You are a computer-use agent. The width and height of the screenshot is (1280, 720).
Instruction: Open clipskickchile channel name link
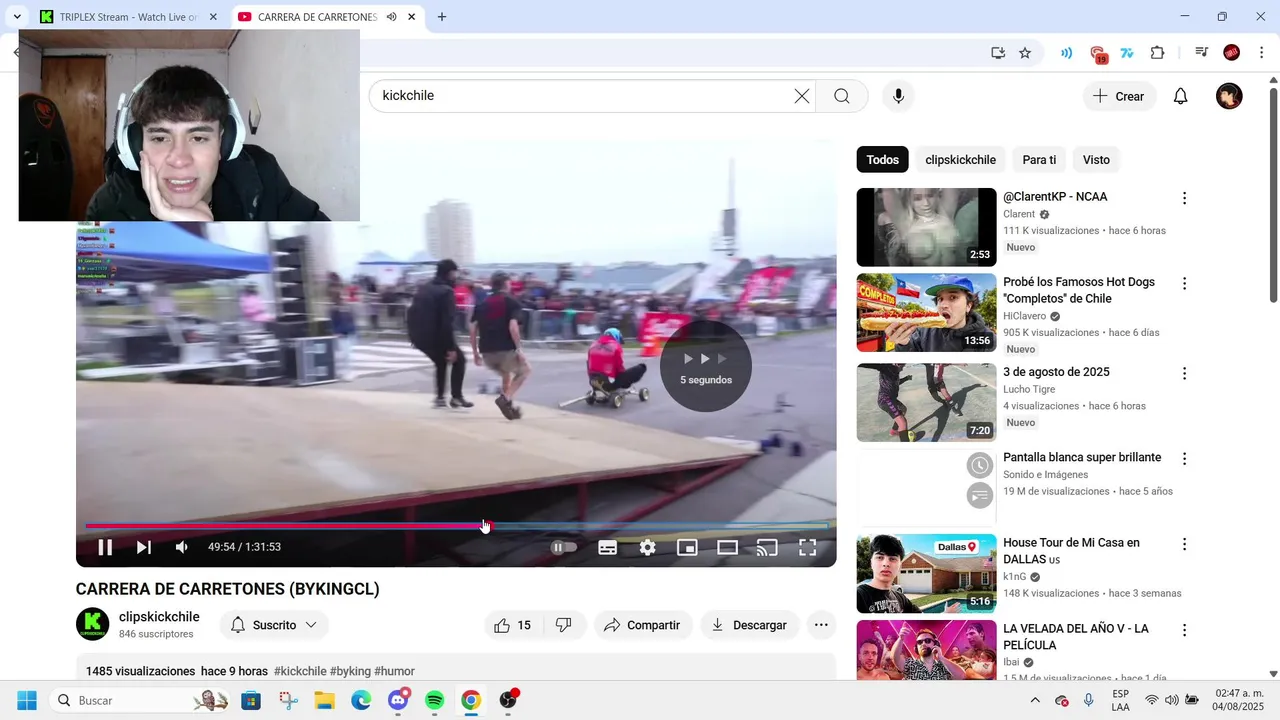pos(159,617)
